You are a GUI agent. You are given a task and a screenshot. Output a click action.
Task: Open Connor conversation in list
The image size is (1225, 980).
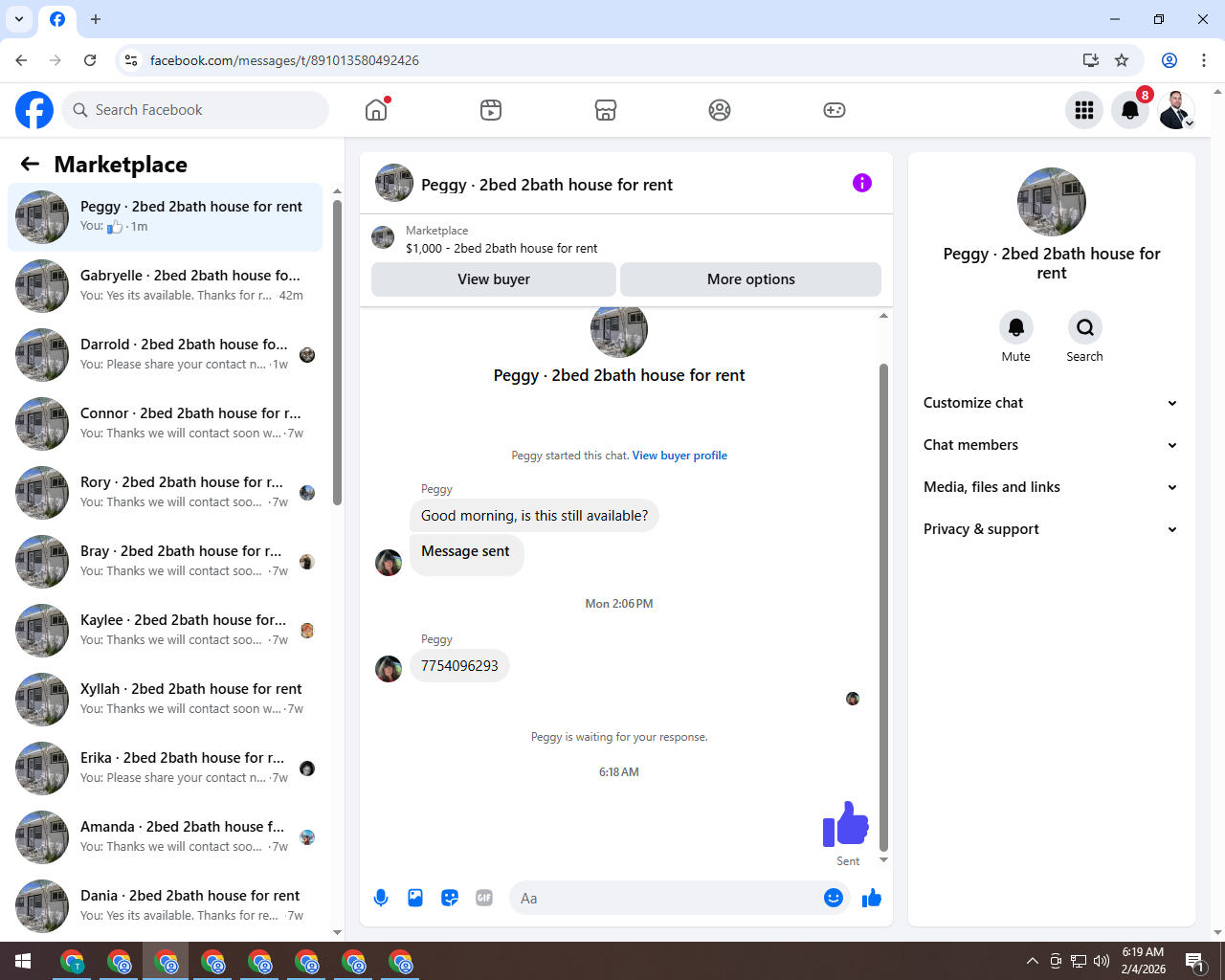pyautogui.click(x=166, y=424)
